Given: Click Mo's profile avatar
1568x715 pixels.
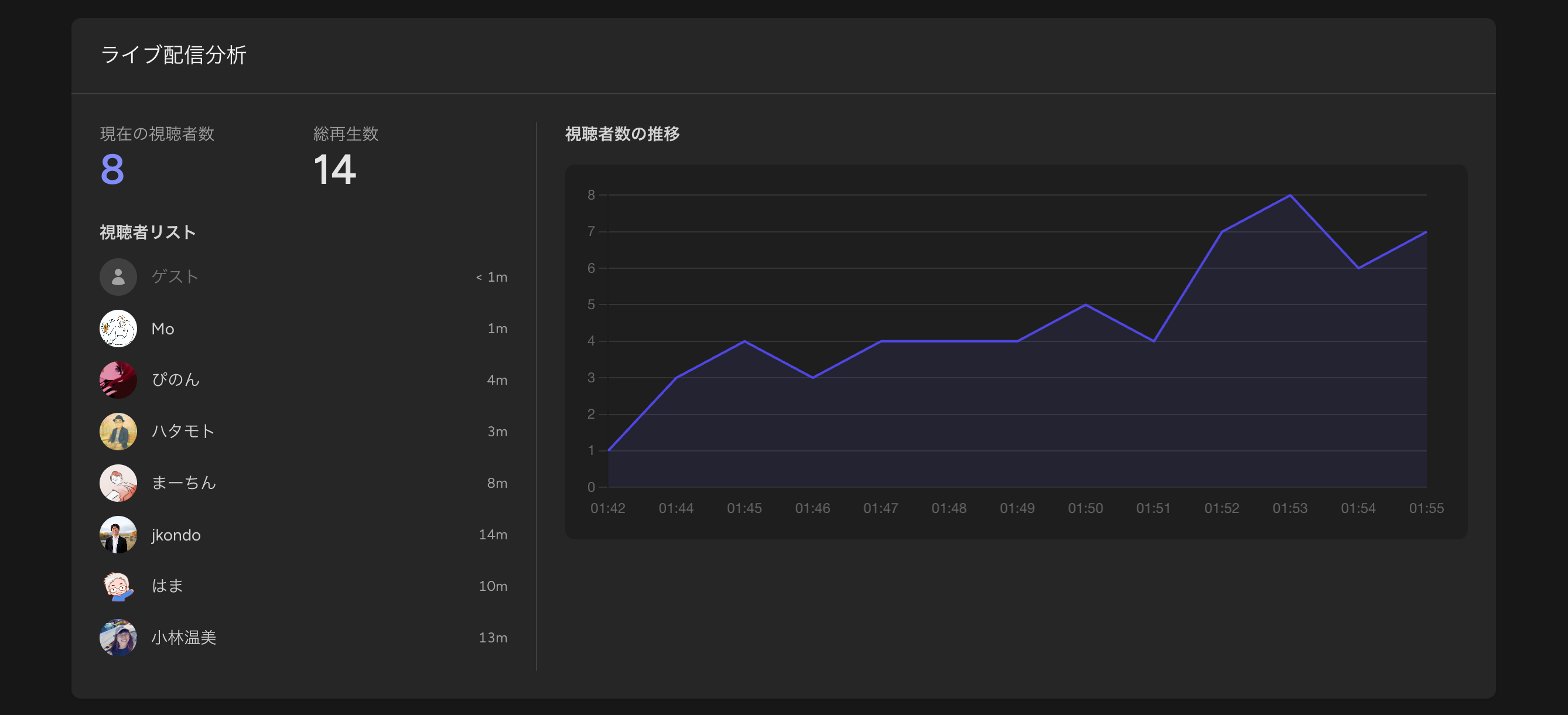Looking at the screenshot, I should (118, 329).
